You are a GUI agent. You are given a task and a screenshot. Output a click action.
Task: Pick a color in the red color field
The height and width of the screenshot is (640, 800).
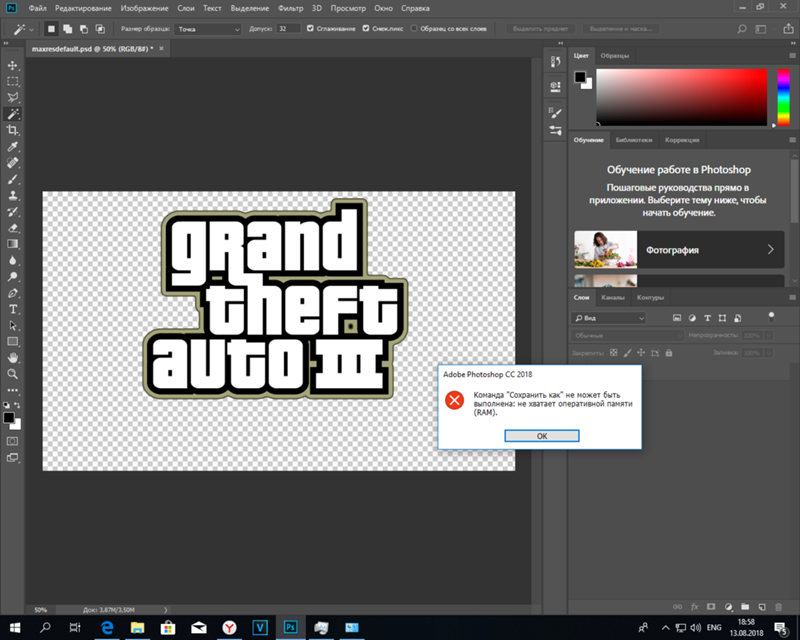coord(682,97)
